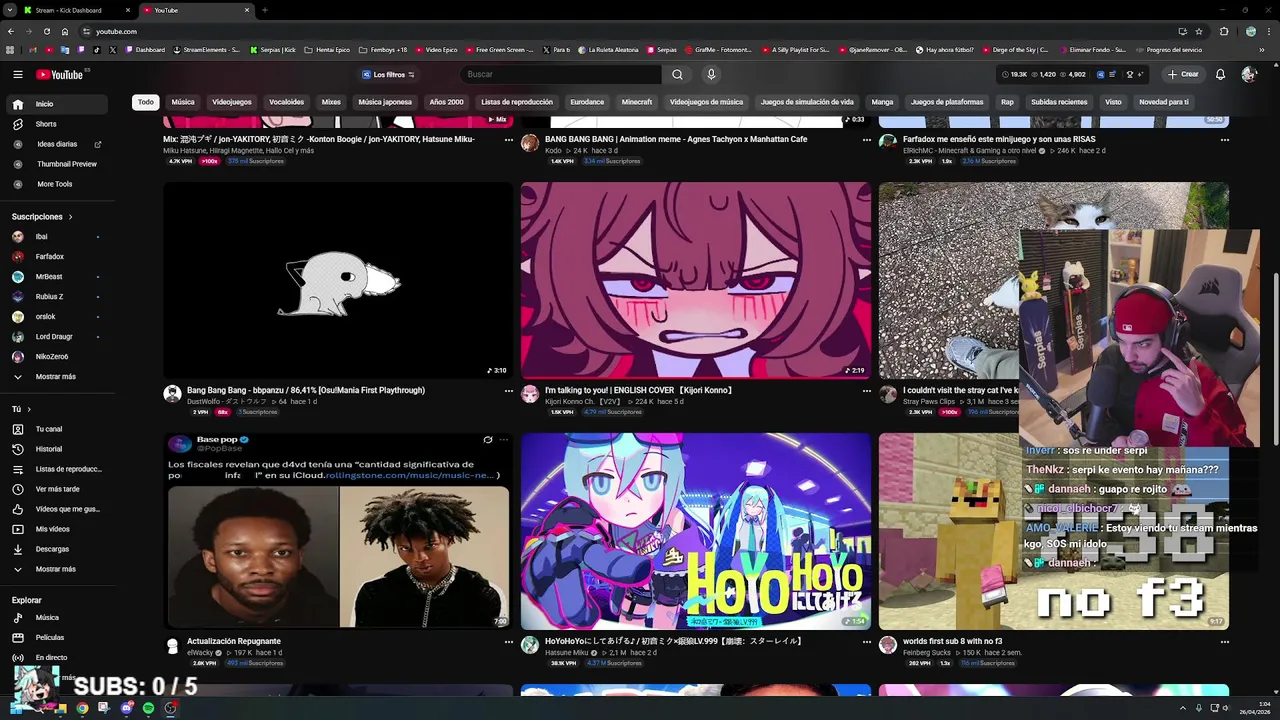Open Descargas in the sidebar
Image resolution: width=1280 pixels, height=720 pixels.
57,549
